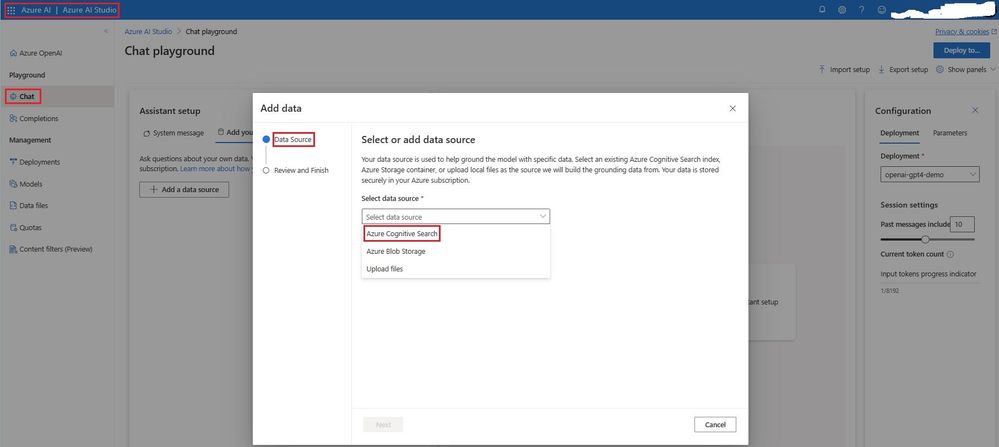The image size is (999, 447).
Task: Click Azure AI Studio breadcrumb link
Action: coord(148,31)
